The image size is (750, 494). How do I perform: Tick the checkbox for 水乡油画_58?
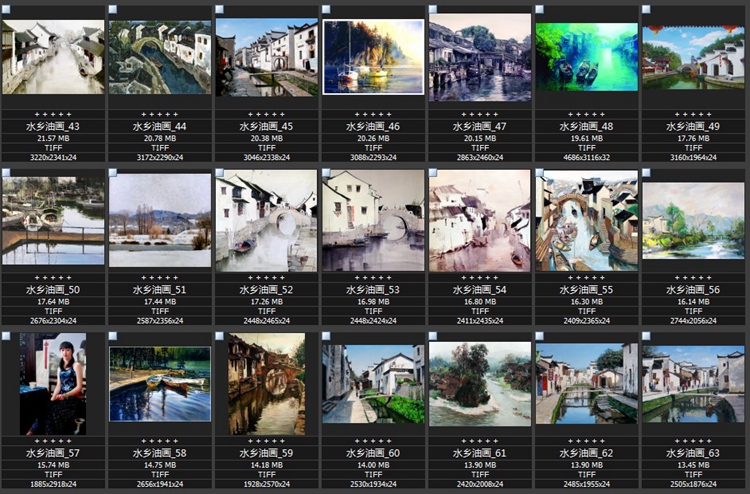(112, 336)
